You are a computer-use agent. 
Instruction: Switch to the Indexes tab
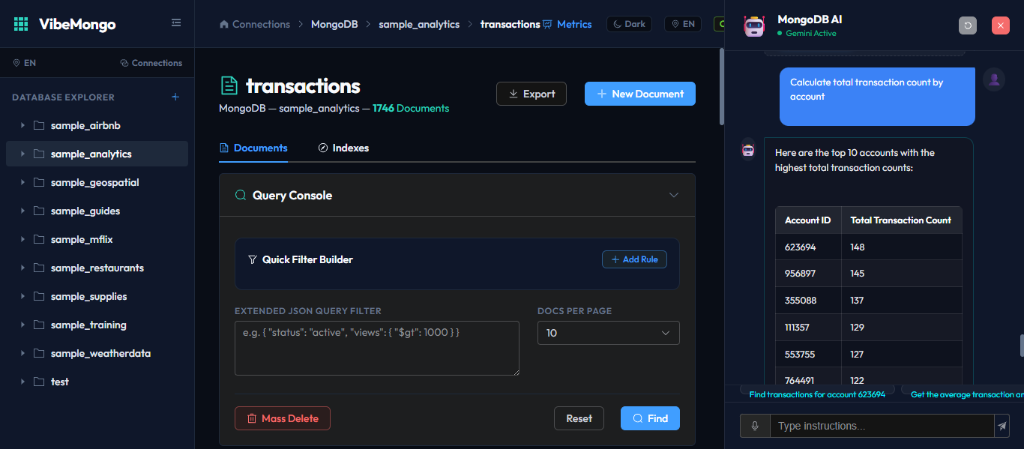(344, 148)
